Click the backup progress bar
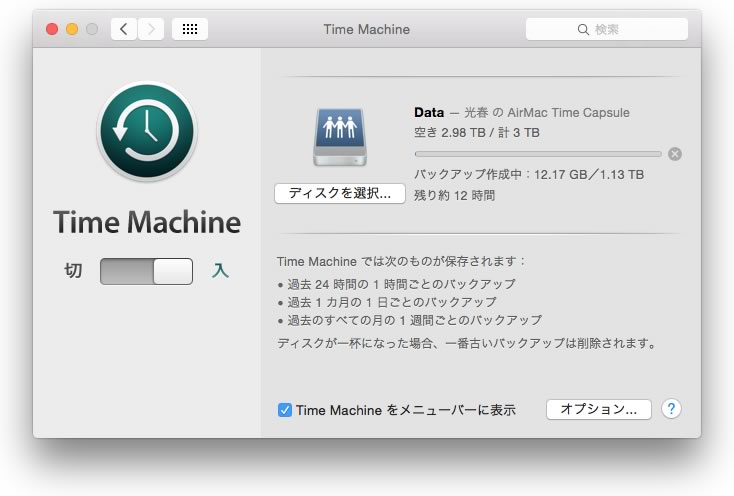The width and height of the screenshot is (734, 496). click(538, 154)
